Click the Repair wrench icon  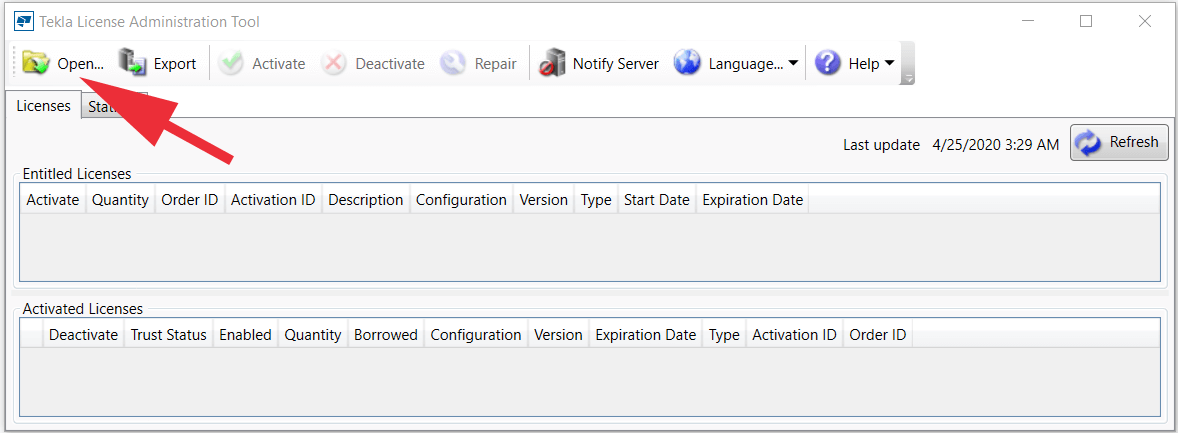(453, 64)
